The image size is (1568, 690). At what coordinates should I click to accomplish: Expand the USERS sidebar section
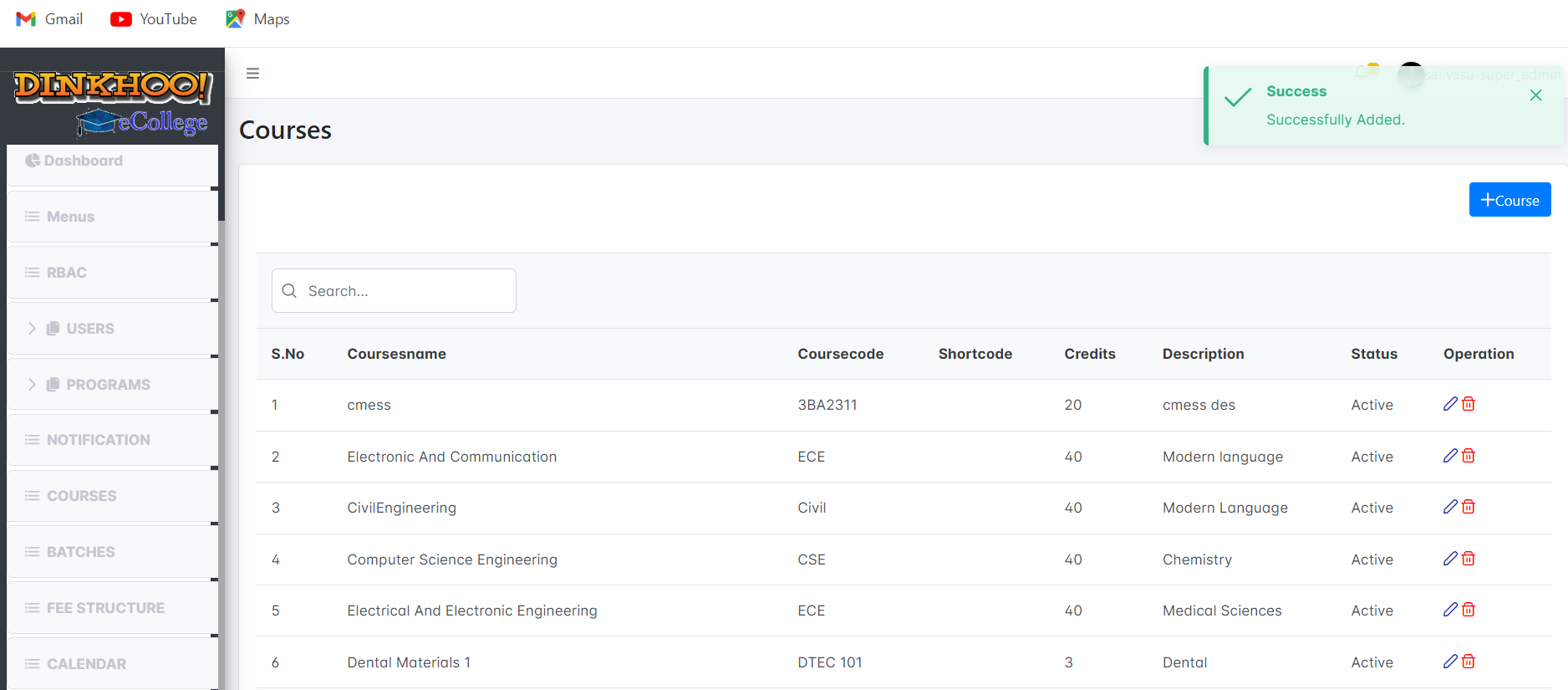(x=113, y=329)
